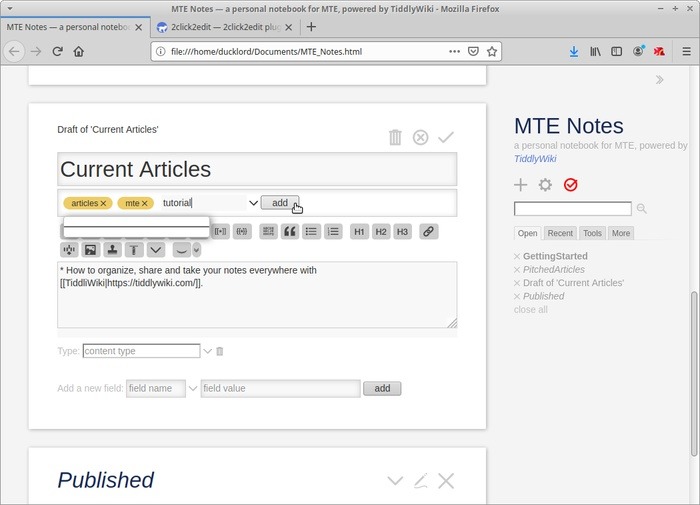Open a new browser tab
This screenshot has height=505, width=700.
pyautogui.click(x=311, y=27)
